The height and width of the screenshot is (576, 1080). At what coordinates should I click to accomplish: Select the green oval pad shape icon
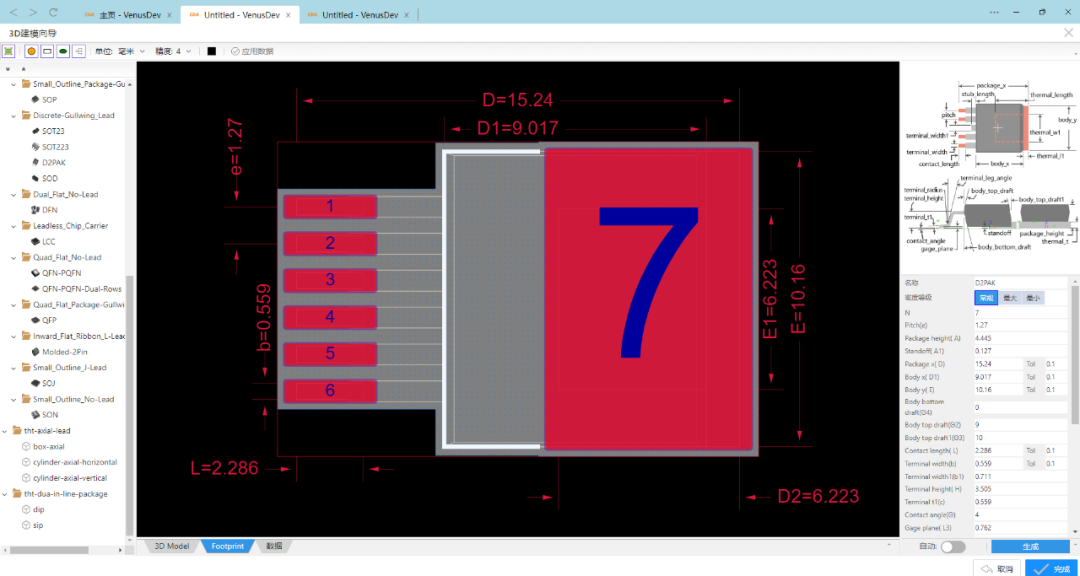(63, 51)
